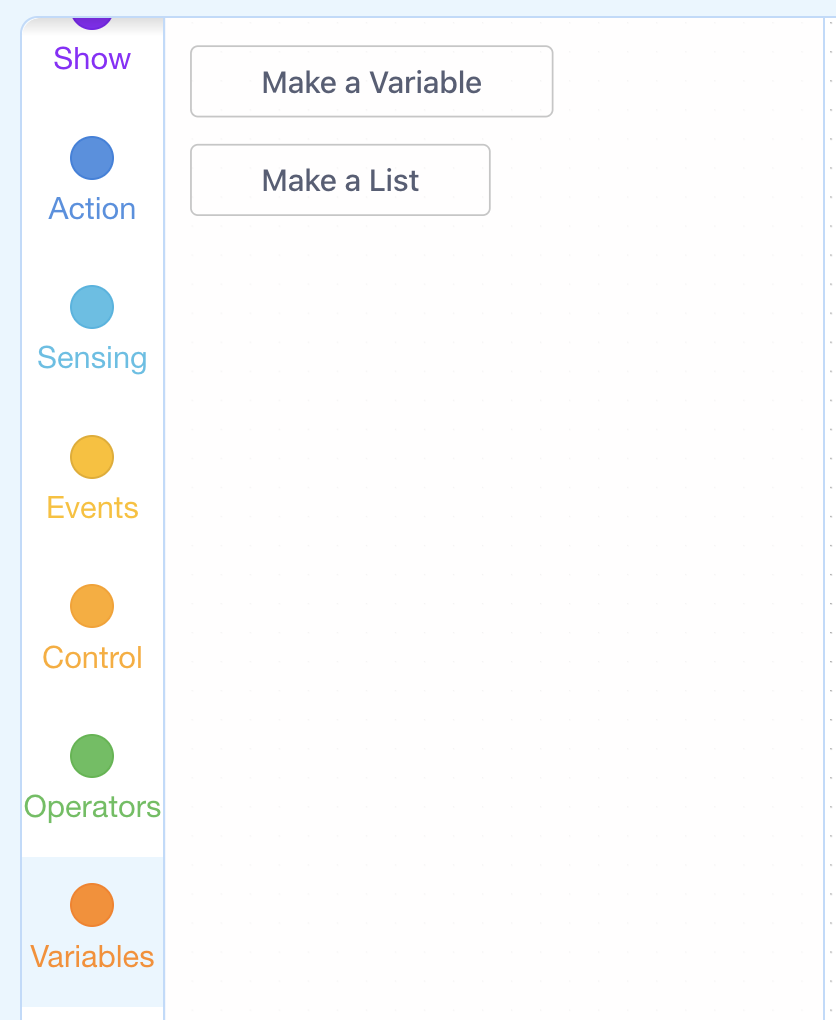Select the purple Show category circle

[92, 23]
